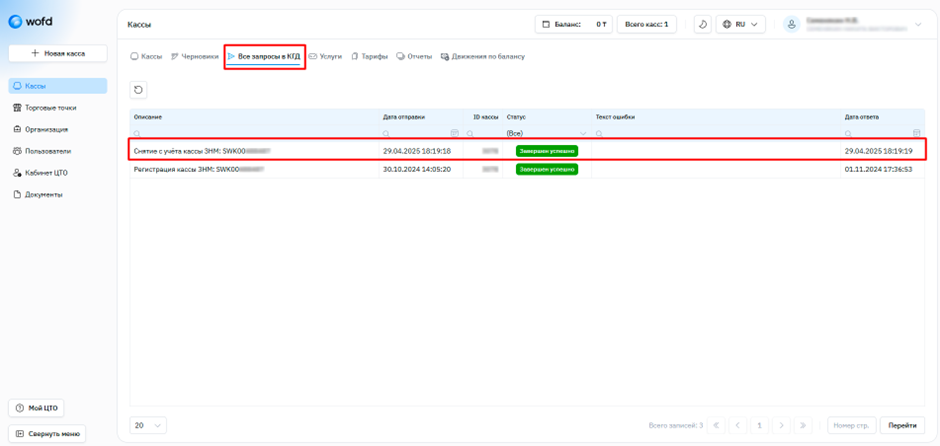Viewport: 940px width, 446px height.
Task: Click response date 01.11.2024 17:36:53
Action: point(878,170)
